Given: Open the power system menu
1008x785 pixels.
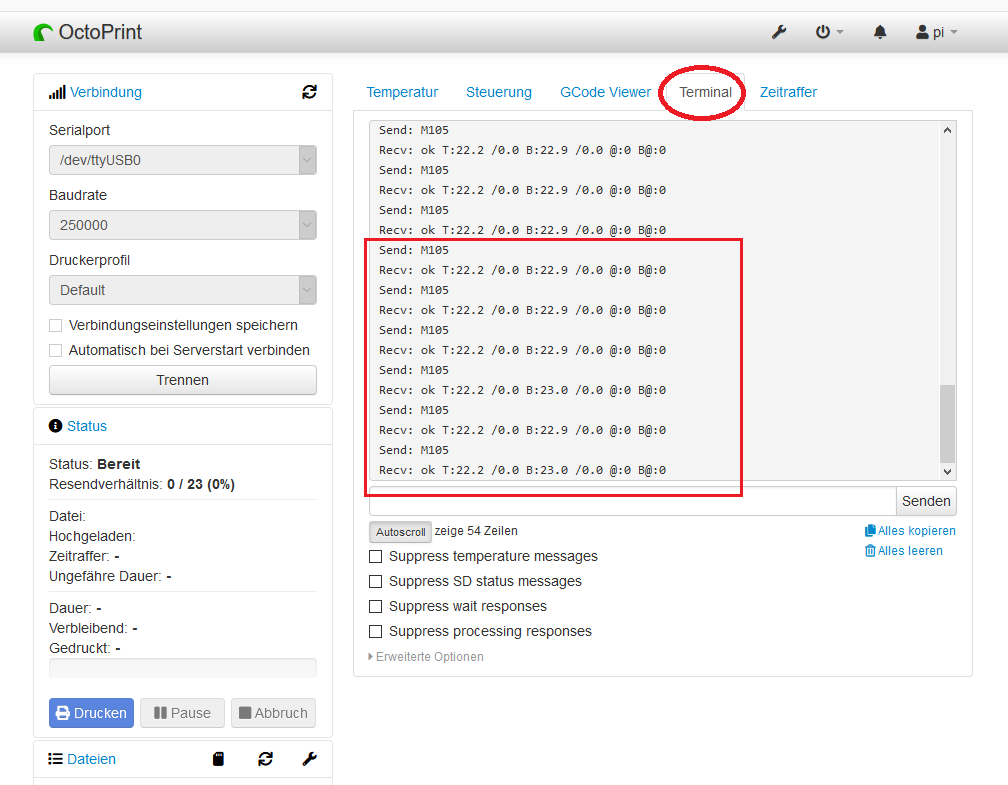Looking at the screenshot, I should click(x=828, y=32).
